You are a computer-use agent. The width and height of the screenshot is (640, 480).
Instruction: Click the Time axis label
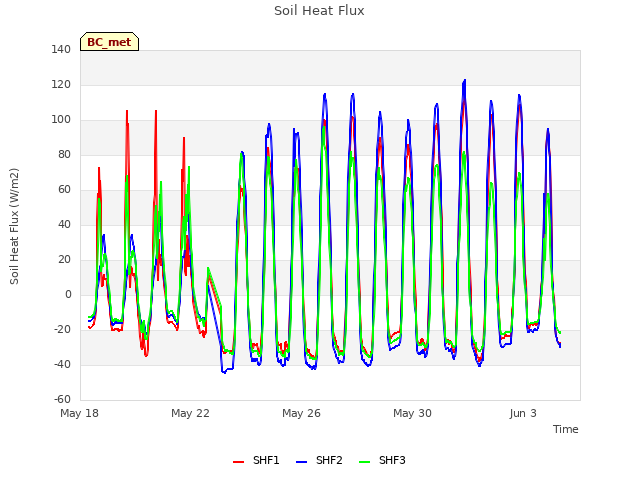coord(566,429)
